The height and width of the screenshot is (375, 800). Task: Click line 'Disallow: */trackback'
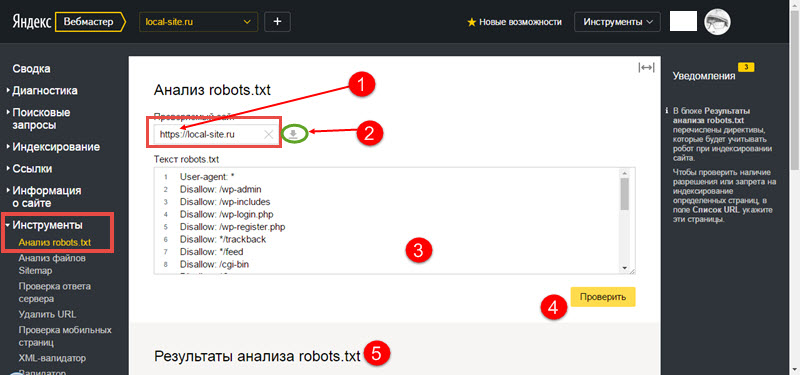(223, 239)
